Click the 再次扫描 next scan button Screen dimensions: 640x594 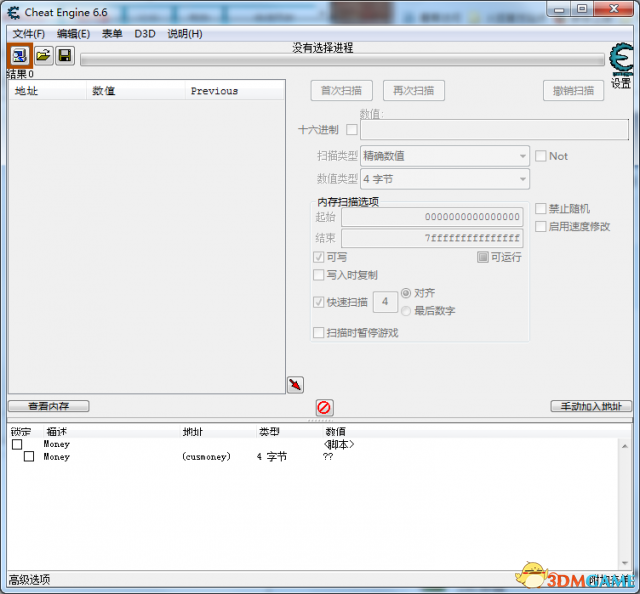click(413, 91)
